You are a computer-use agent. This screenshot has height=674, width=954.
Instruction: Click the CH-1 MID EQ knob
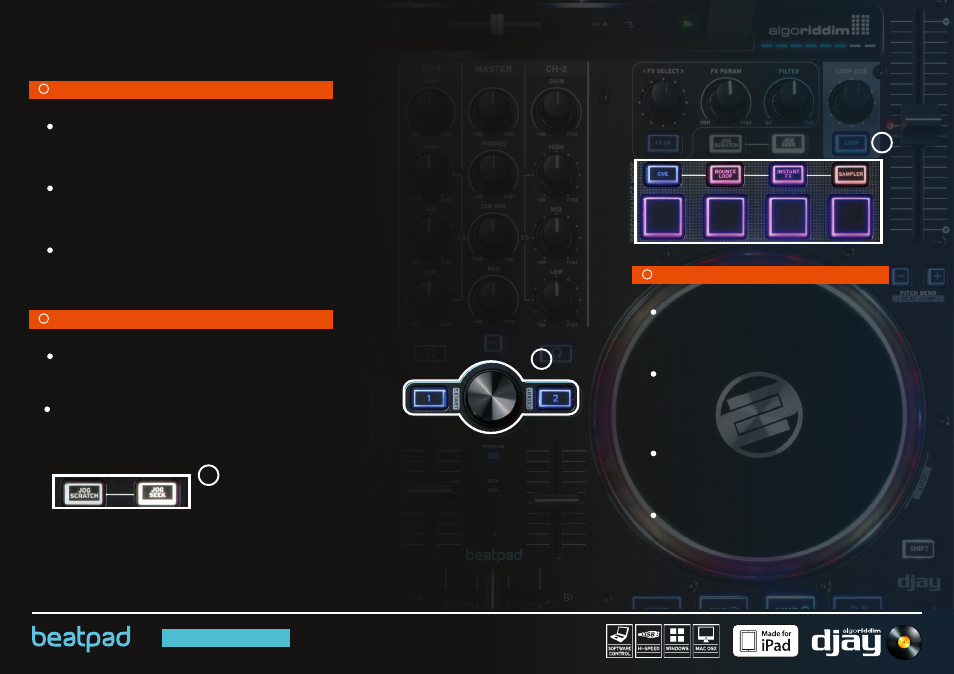point(430,236)
